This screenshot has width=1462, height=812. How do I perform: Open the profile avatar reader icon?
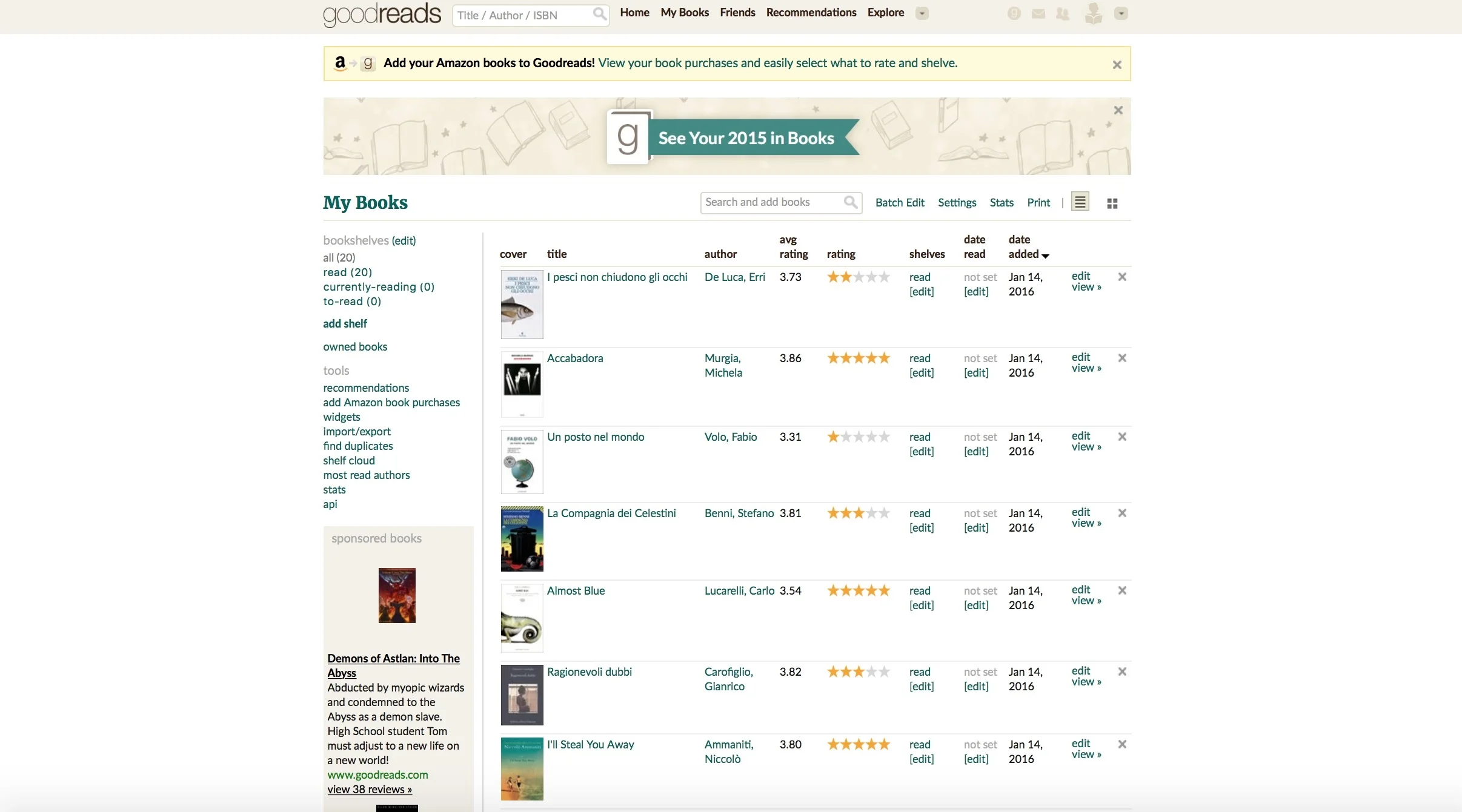(x=1093, y=13)
